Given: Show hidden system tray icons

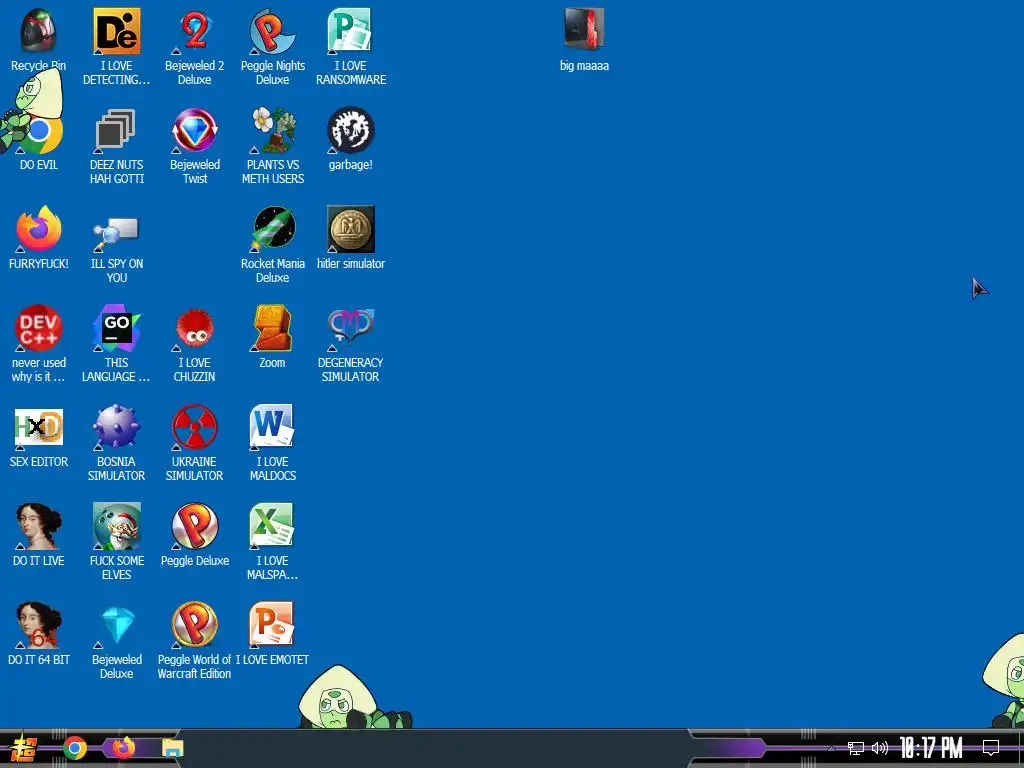Looking at the screenshot, I should point(831,748).
